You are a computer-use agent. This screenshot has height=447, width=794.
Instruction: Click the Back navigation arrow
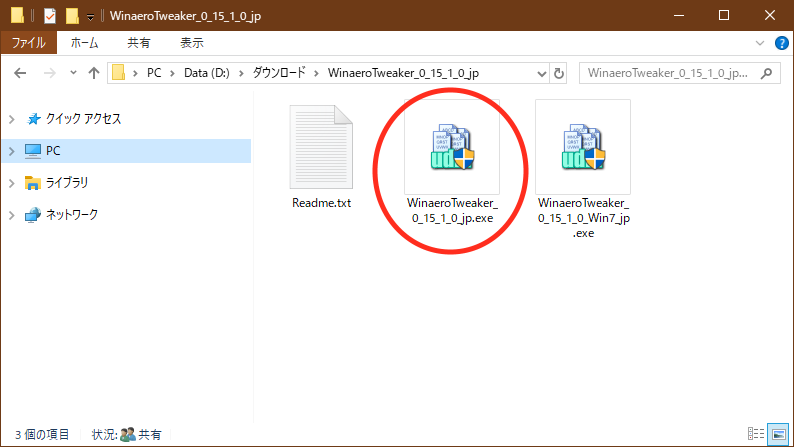point(20,73)
